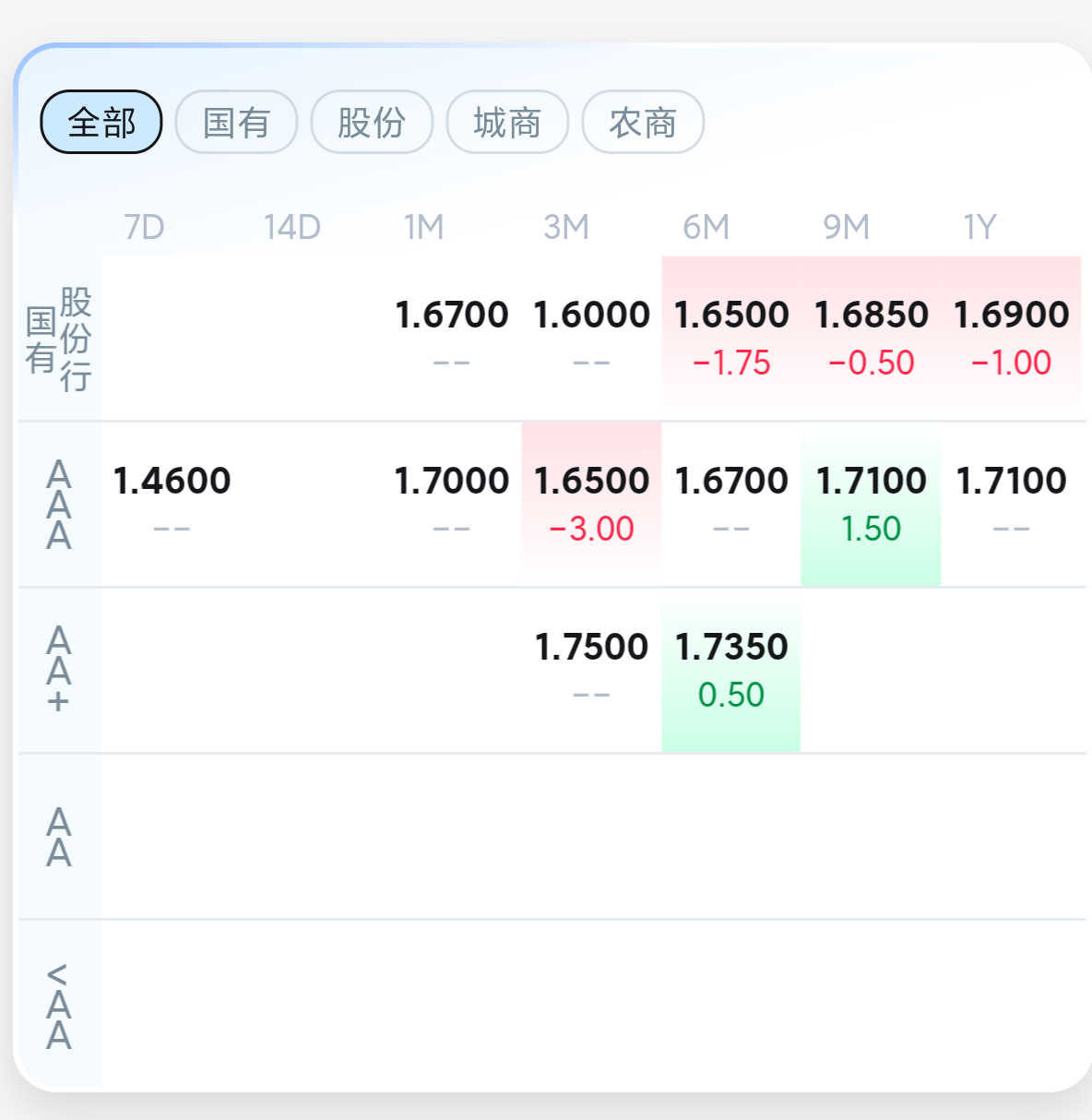Viewport: 1092px width, 1120px height.
Task: Open the green 1.7100 cell with 1.50
Action: pos(871,503)
